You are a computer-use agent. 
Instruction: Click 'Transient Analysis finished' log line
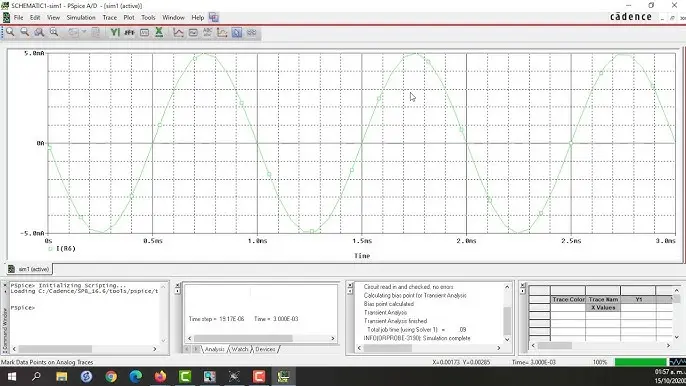click(x=396, y=321)
